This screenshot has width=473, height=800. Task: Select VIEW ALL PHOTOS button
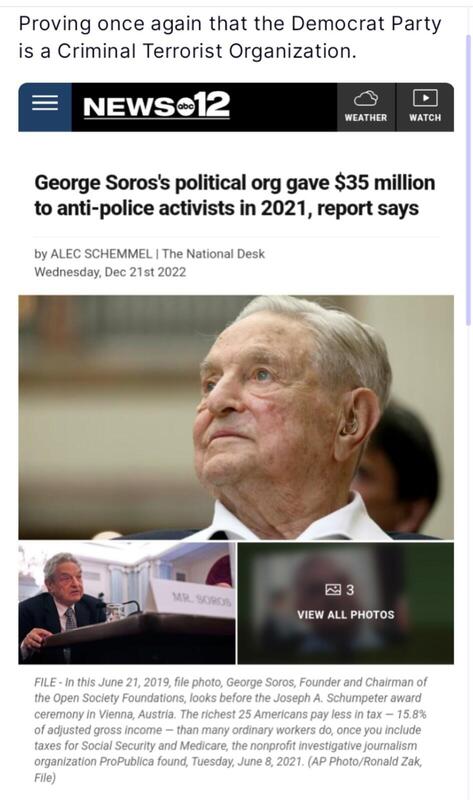coord(345,615)
